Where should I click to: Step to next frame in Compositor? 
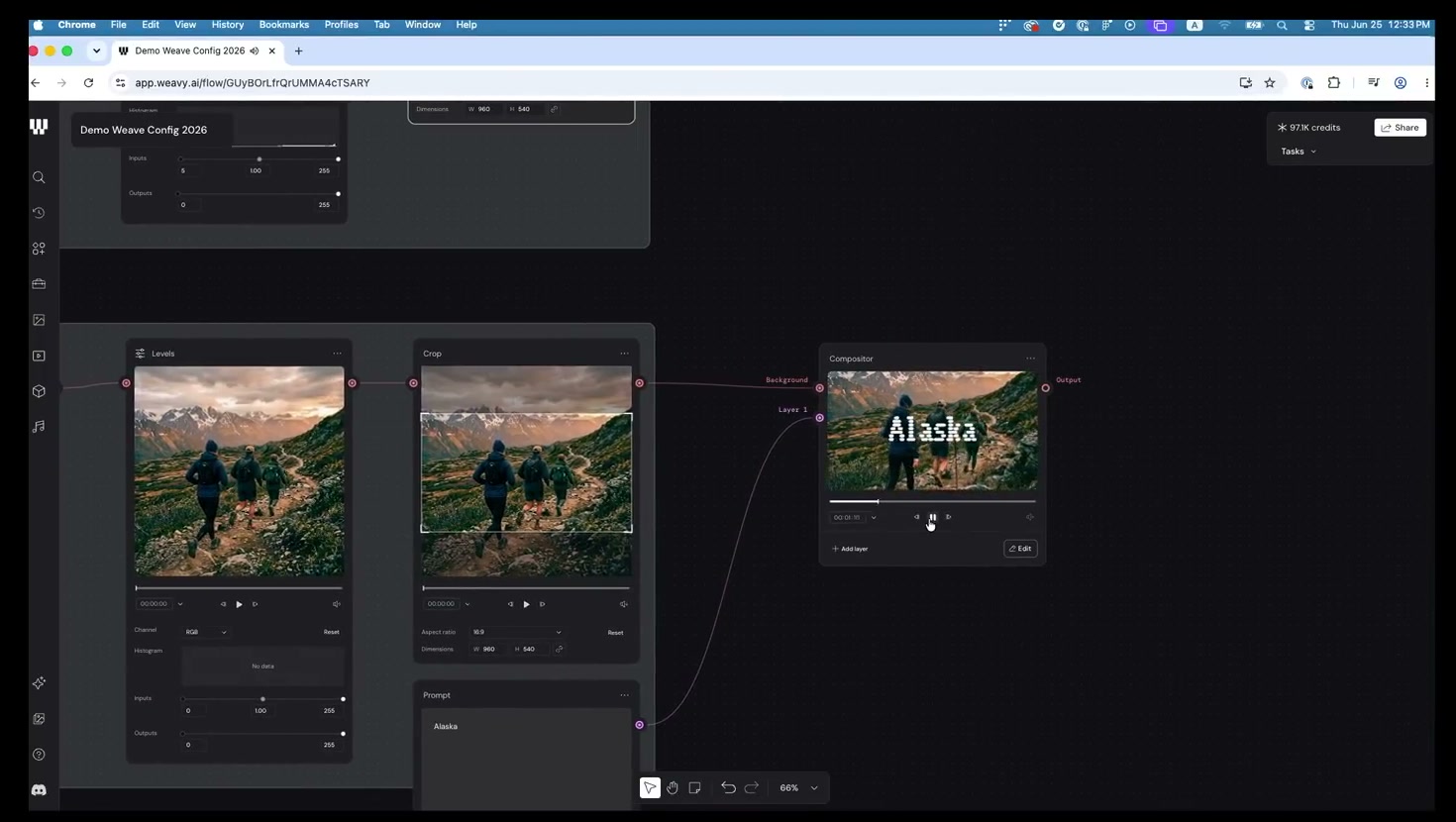949,517
